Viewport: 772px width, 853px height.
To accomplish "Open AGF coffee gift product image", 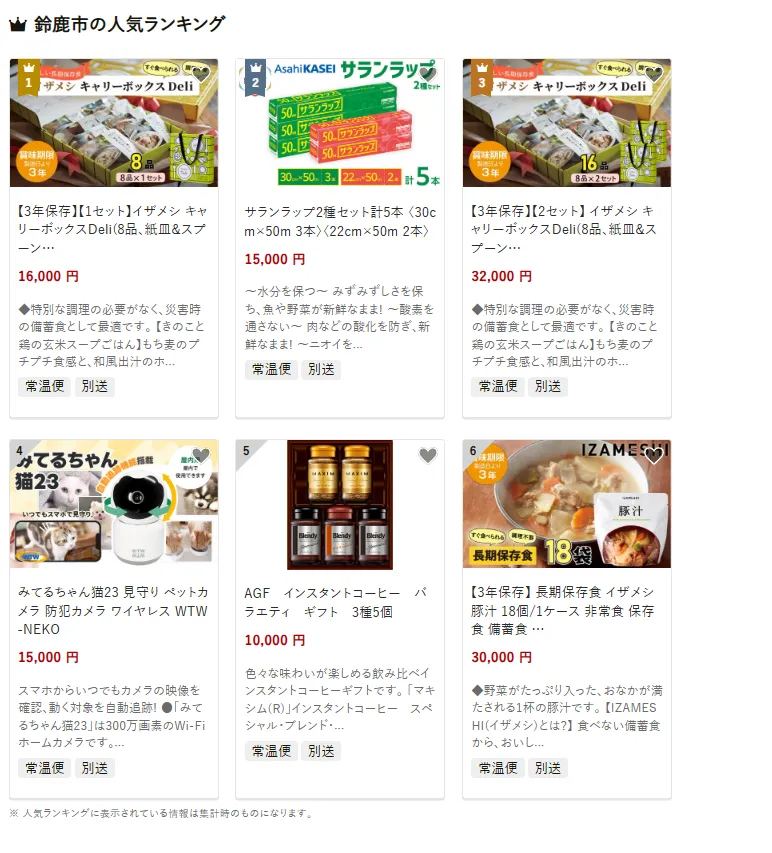I will point(340,504).
